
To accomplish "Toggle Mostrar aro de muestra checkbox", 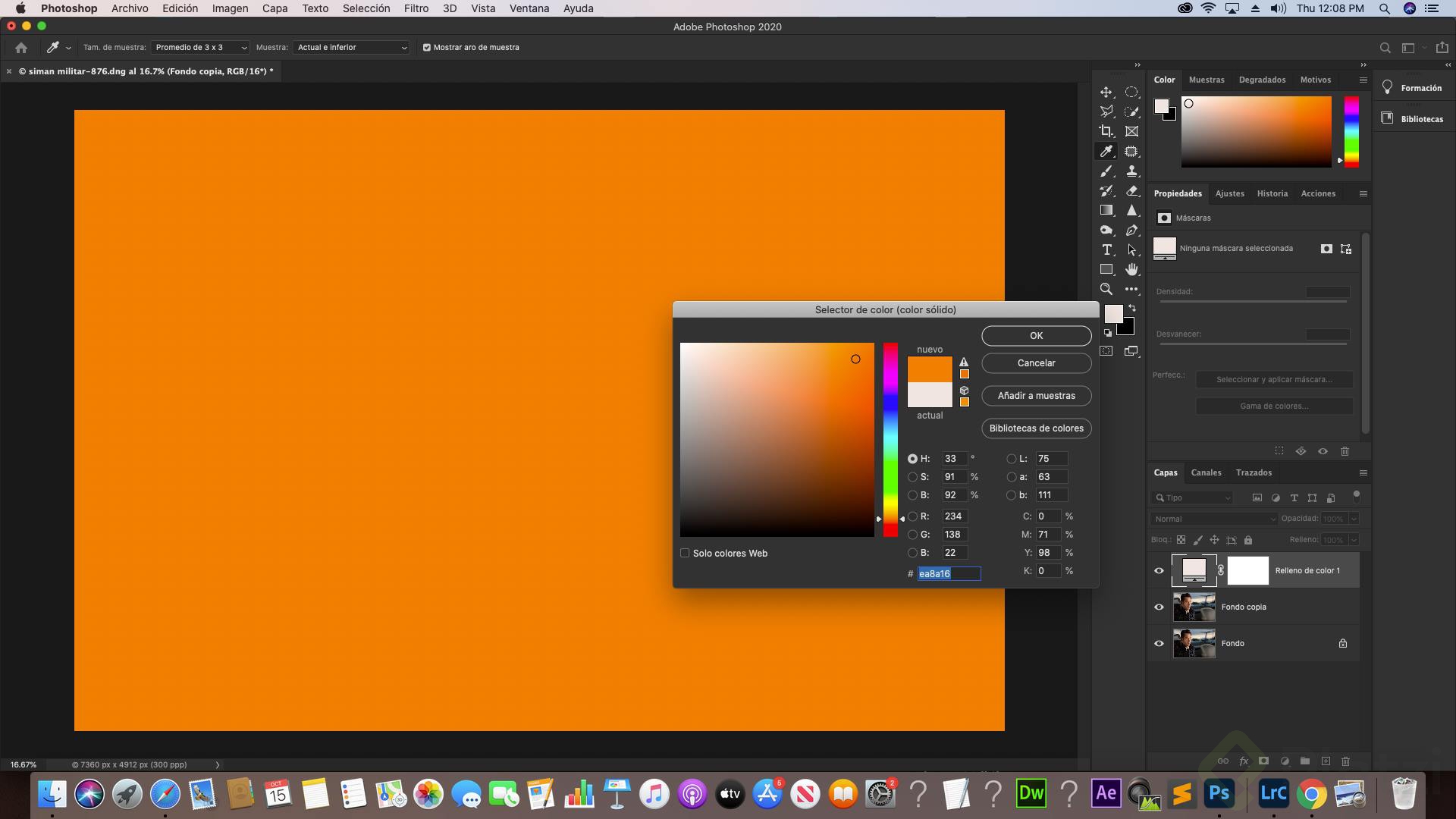I will 427,47.
